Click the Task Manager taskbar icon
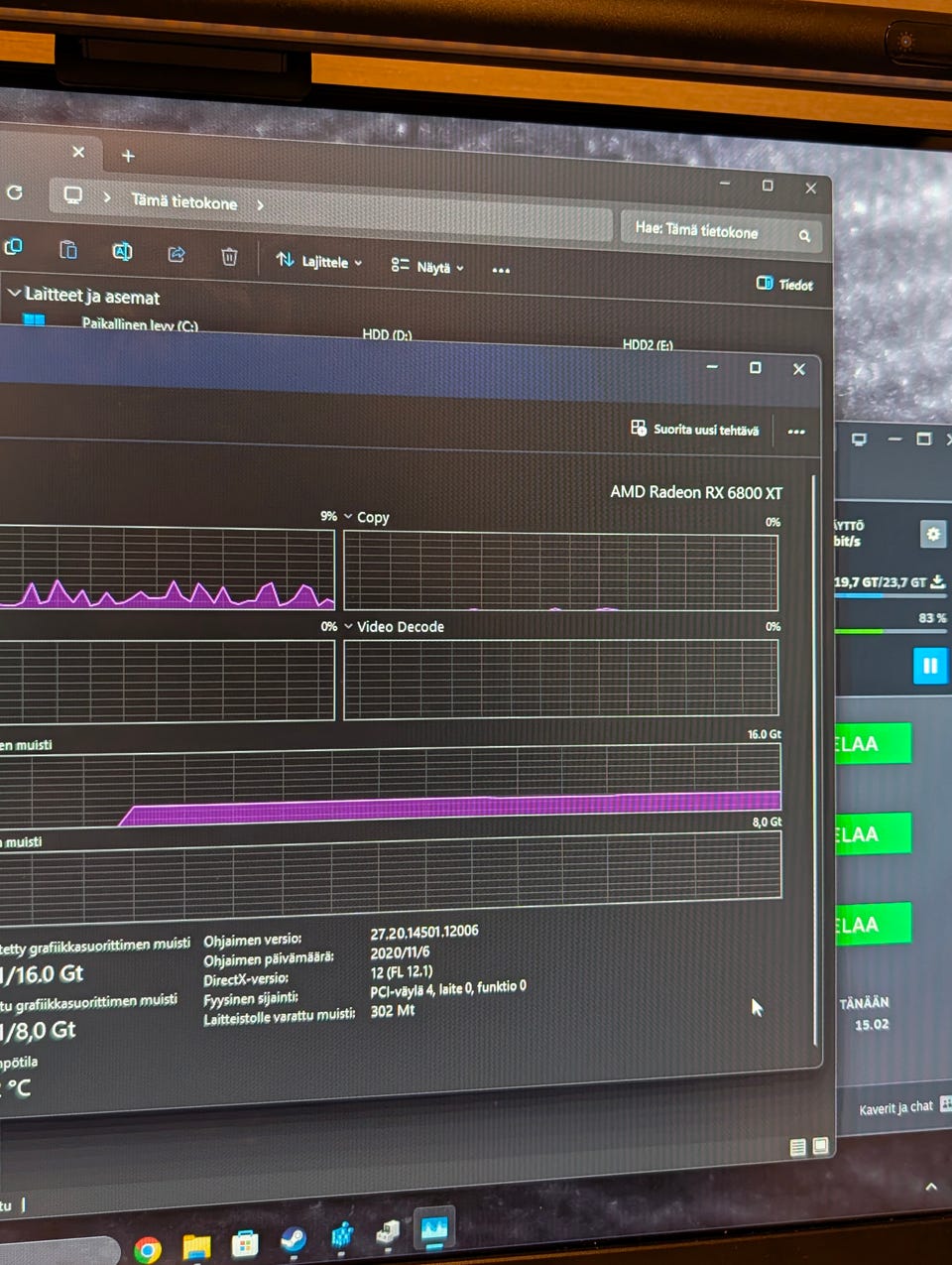This screenshot has height=1265, width=952. coord(434,1230)
